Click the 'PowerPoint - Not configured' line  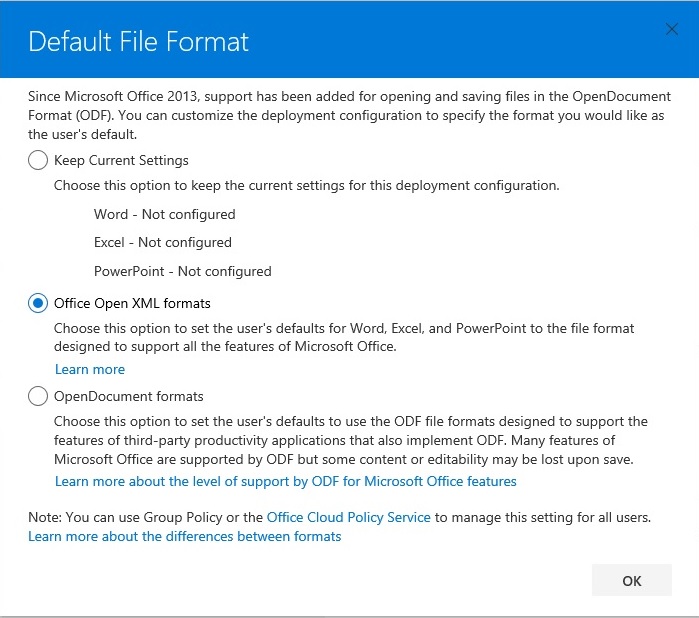(183, 271)
